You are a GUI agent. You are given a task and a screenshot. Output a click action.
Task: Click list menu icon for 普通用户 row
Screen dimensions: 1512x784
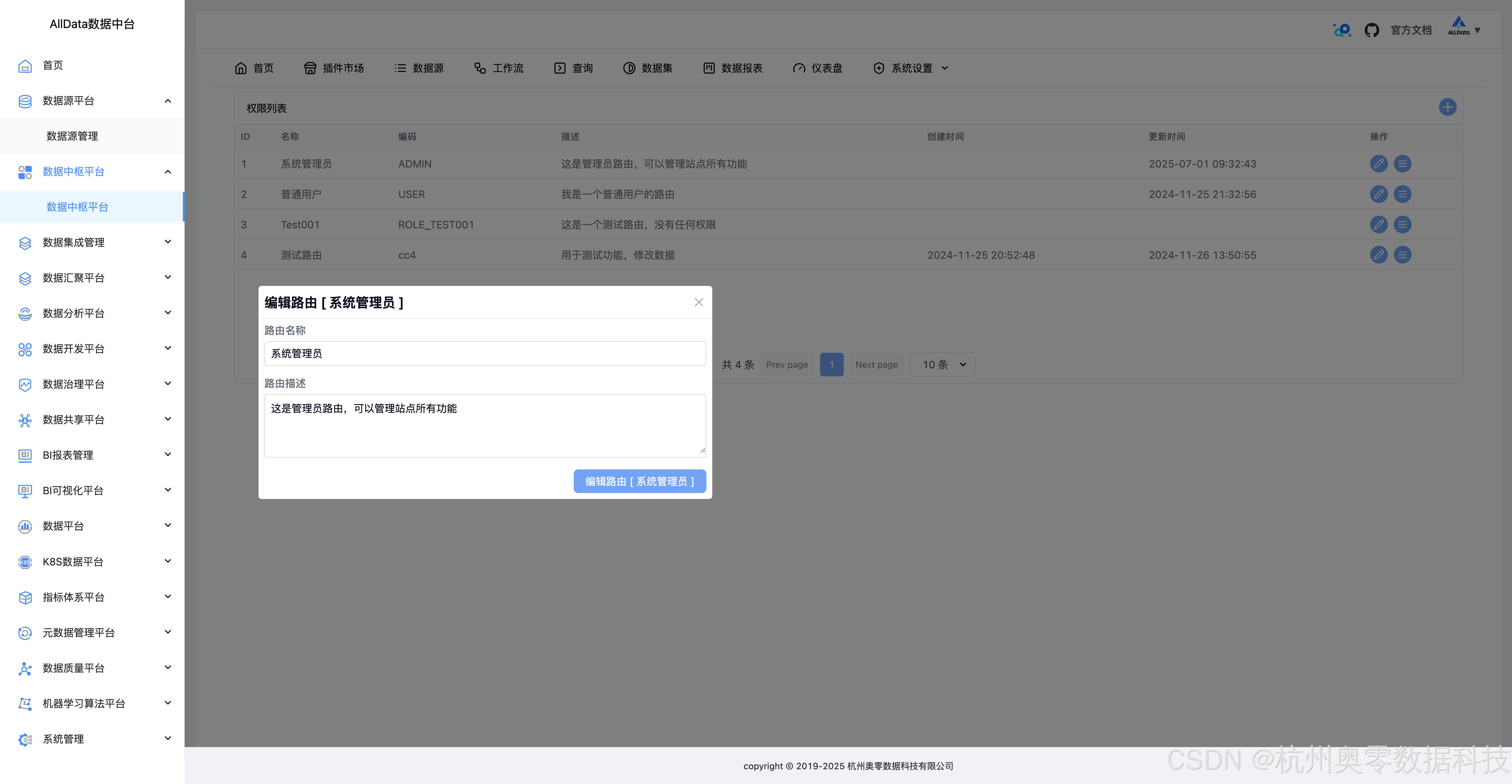[x=1402, y=194]
